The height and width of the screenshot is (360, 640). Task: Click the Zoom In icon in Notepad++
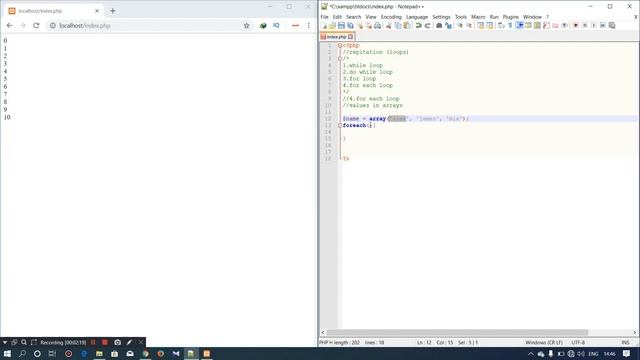coord(460,26)
